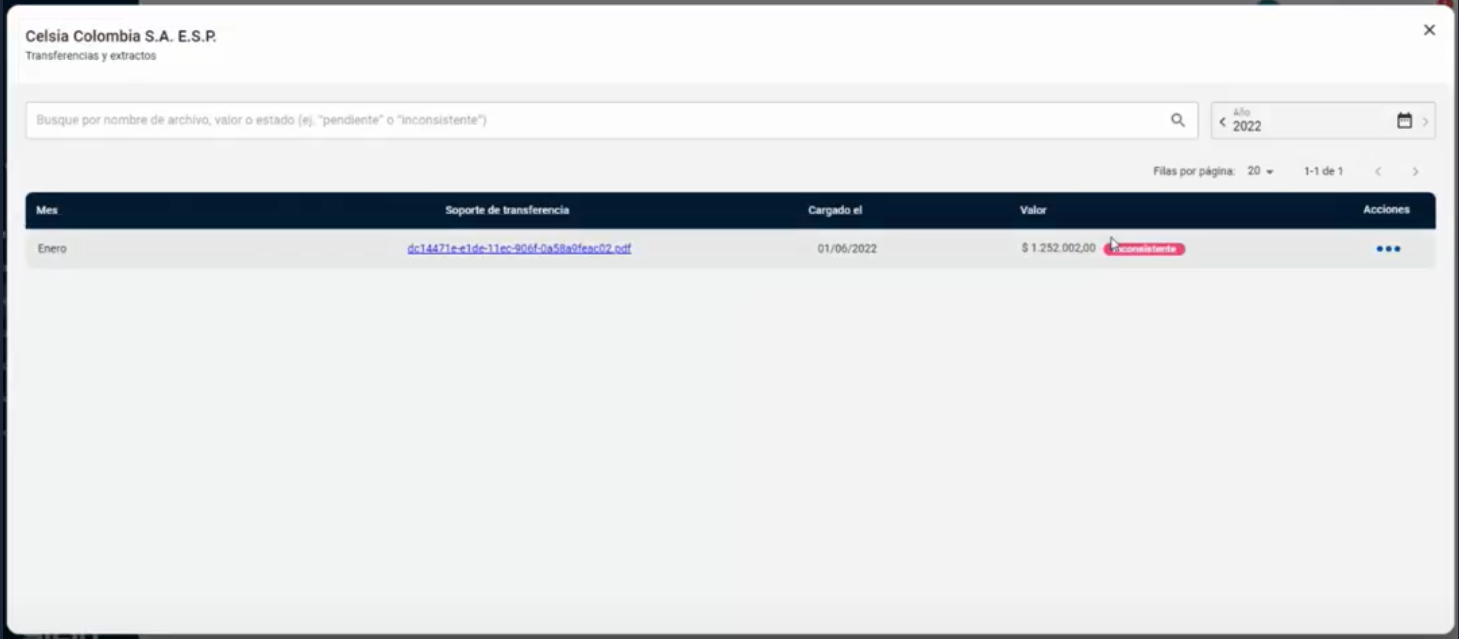Click the $ 1.252.002,00 value cell
The image size is (1459, 639).
point(1058,248)
